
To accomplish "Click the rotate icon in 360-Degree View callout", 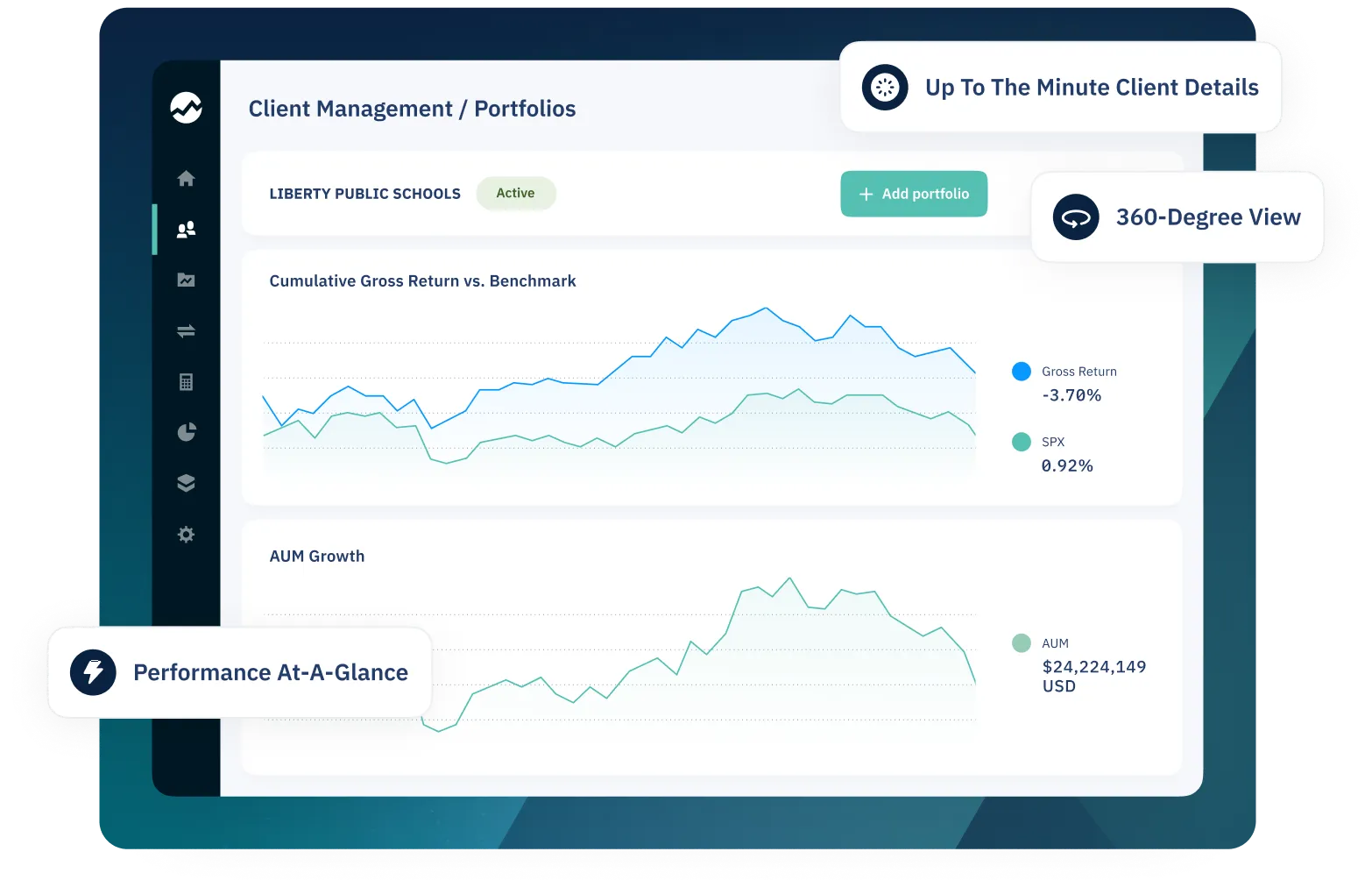I will (x=1076, y=217).
